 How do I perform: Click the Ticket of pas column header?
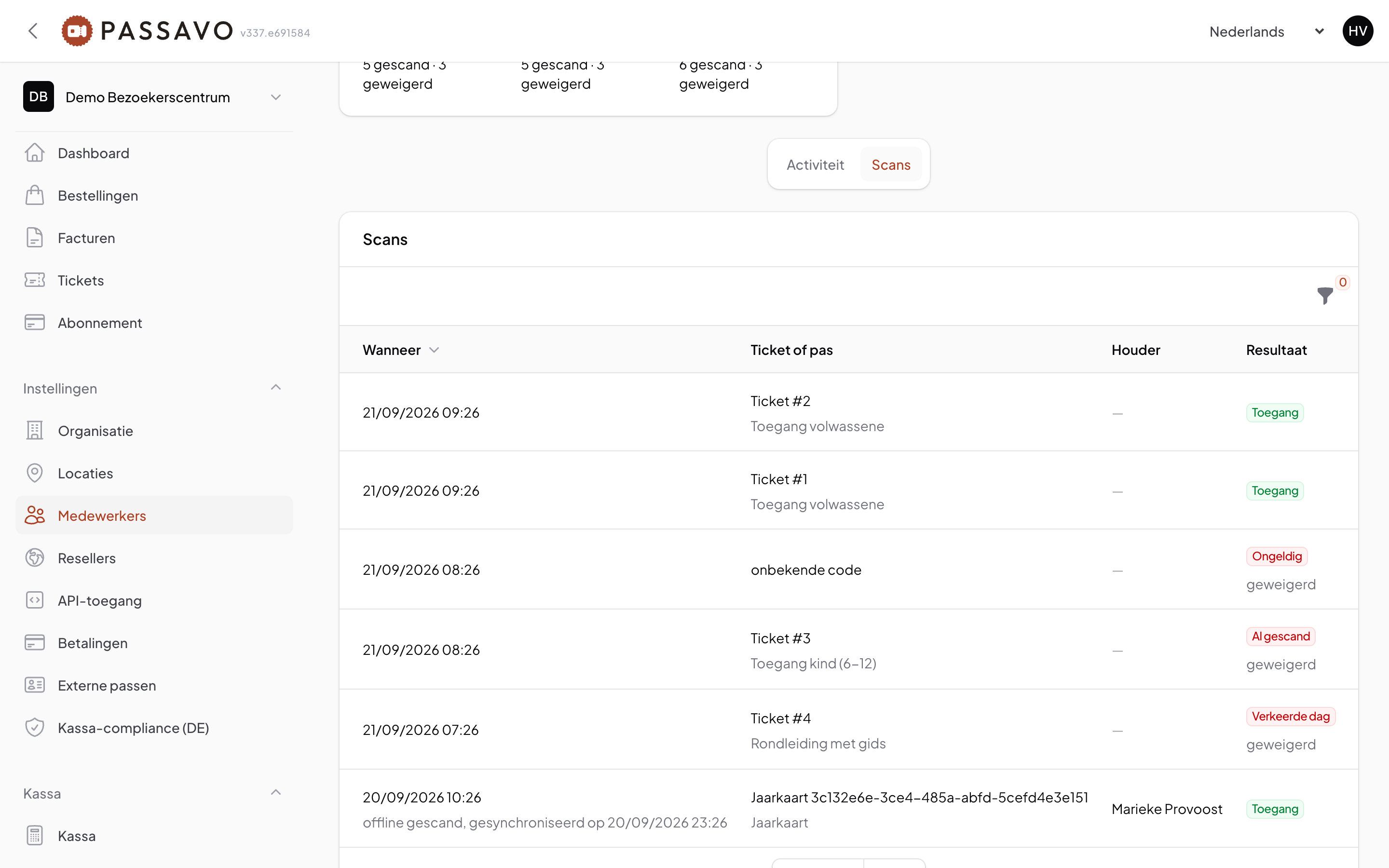click(x=791, y=350)
